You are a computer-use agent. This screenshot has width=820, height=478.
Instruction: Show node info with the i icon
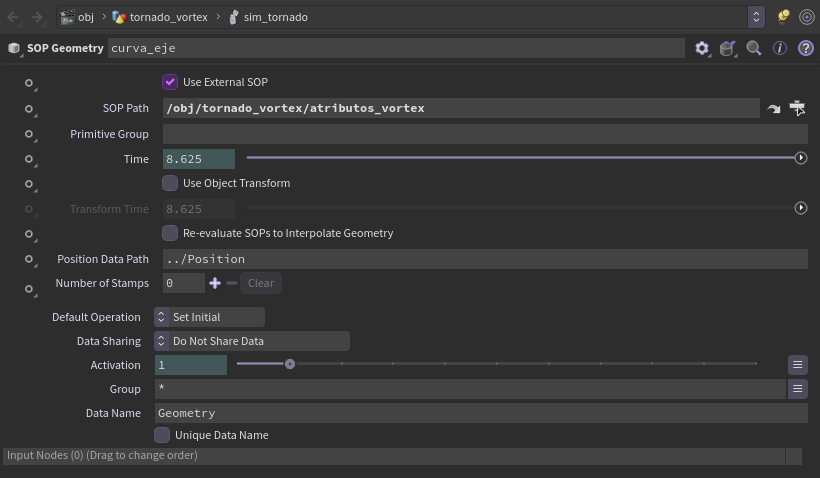780,48
